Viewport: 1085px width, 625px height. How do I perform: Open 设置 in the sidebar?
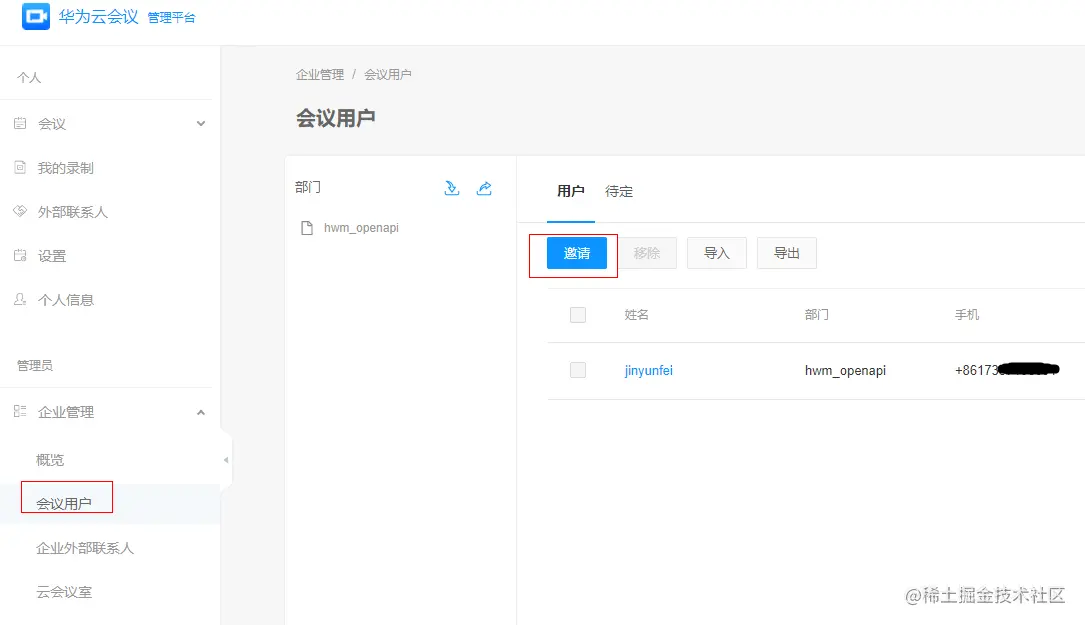point(52,256)
